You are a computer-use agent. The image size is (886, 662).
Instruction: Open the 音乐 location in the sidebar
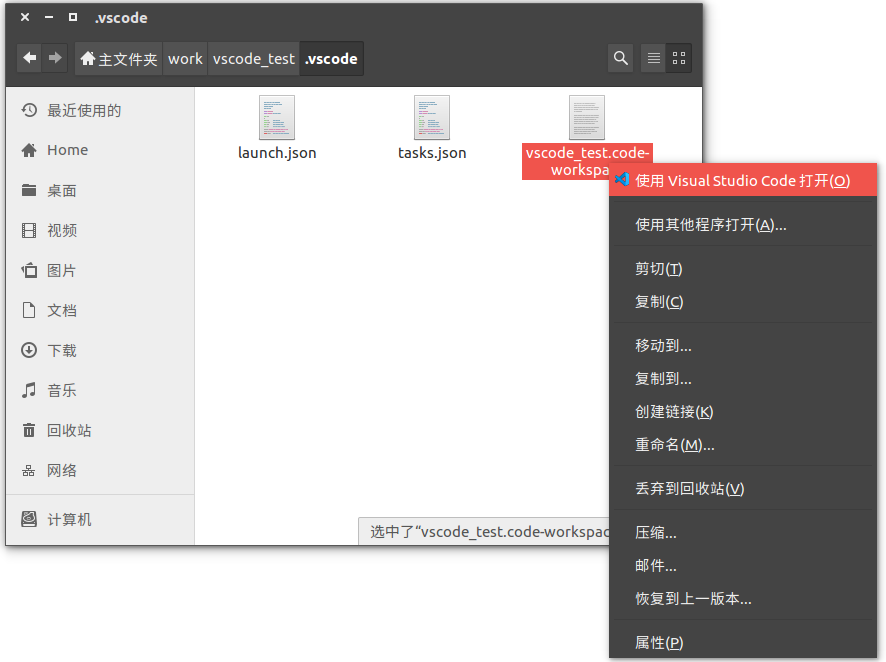100,390
